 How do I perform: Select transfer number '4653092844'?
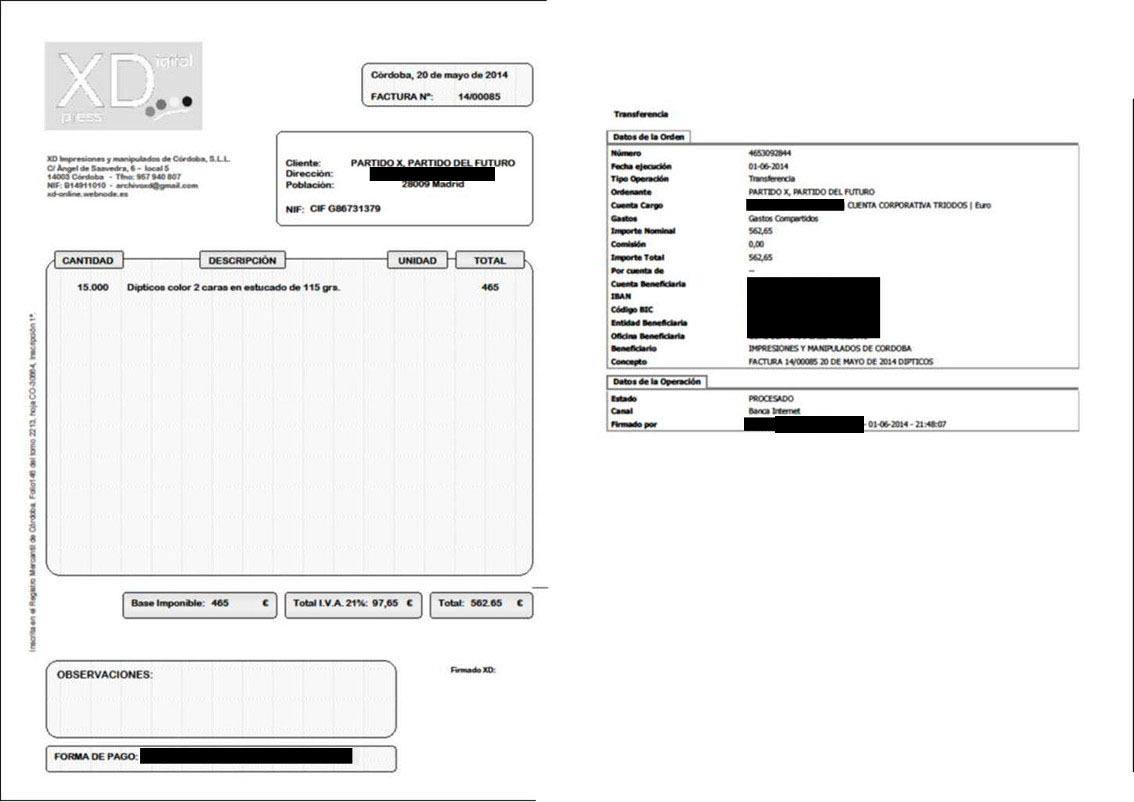click(x=770, y=153)
